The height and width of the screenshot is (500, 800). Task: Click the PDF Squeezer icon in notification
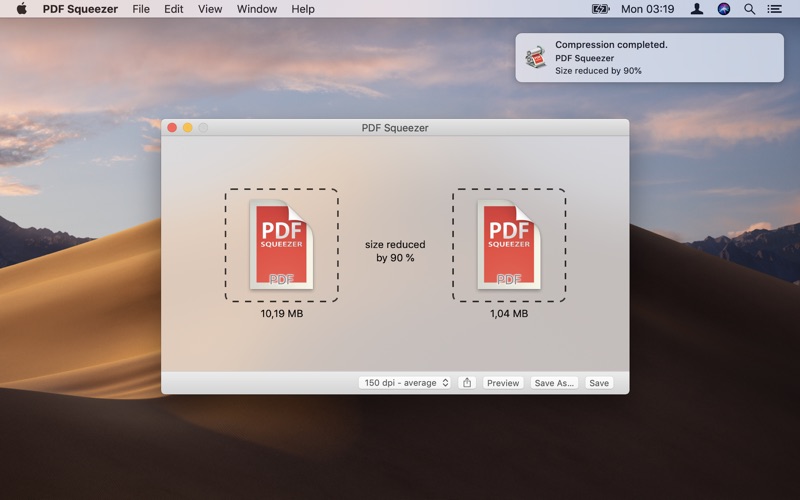535,57
